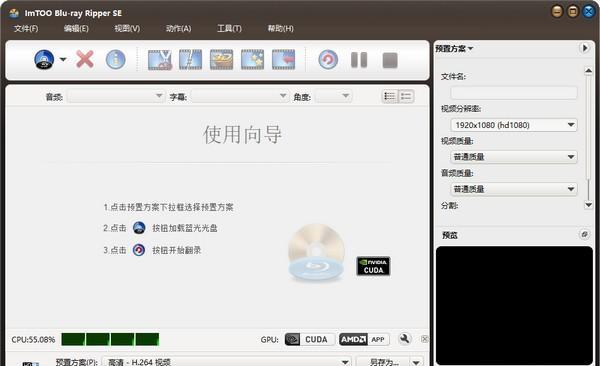The height and width of the screenshot is (366, 600).
Task: Toggle the NVIDIA CUDA GPU button
Action: (310, 340)
